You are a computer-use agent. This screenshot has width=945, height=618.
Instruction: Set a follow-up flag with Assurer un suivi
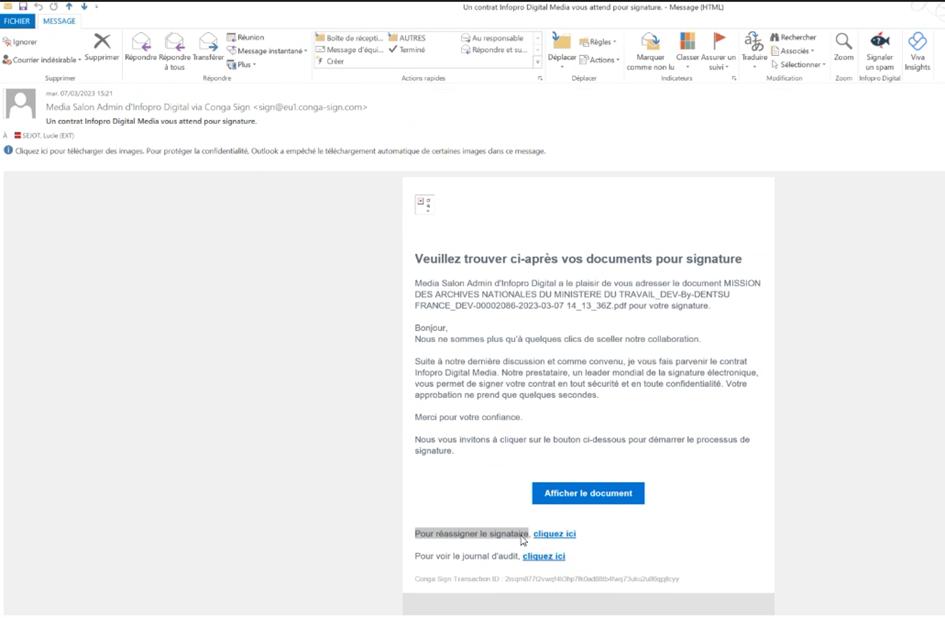(718, 51)
